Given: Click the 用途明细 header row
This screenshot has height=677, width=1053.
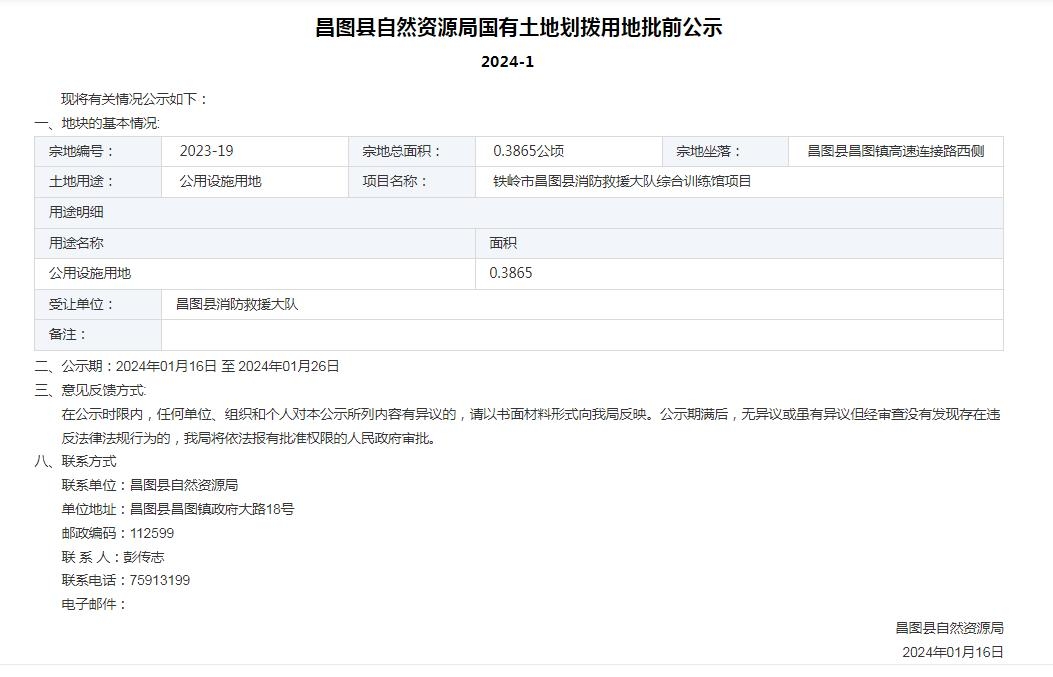Looking at the screenshot, I should (518, 212).
